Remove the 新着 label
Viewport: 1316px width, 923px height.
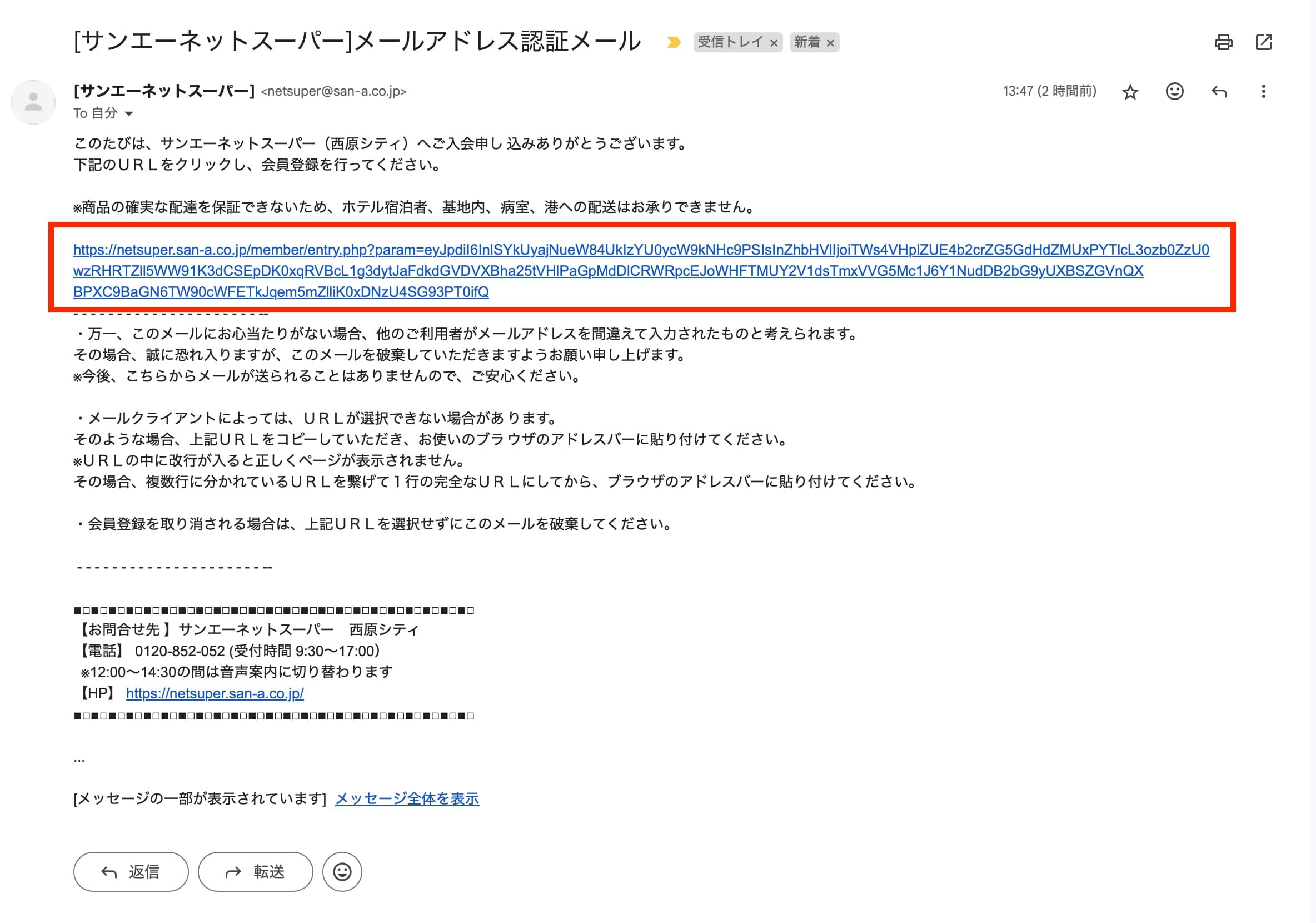[829, 43]
